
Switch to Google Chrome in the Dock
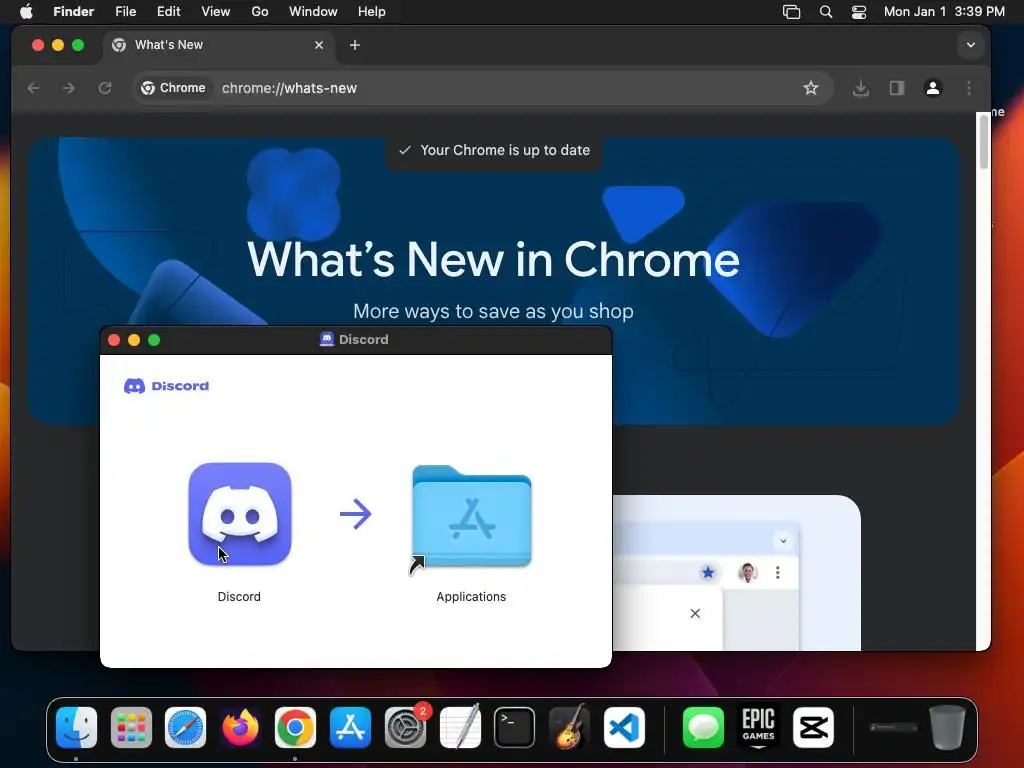click(x=295, y=727)
